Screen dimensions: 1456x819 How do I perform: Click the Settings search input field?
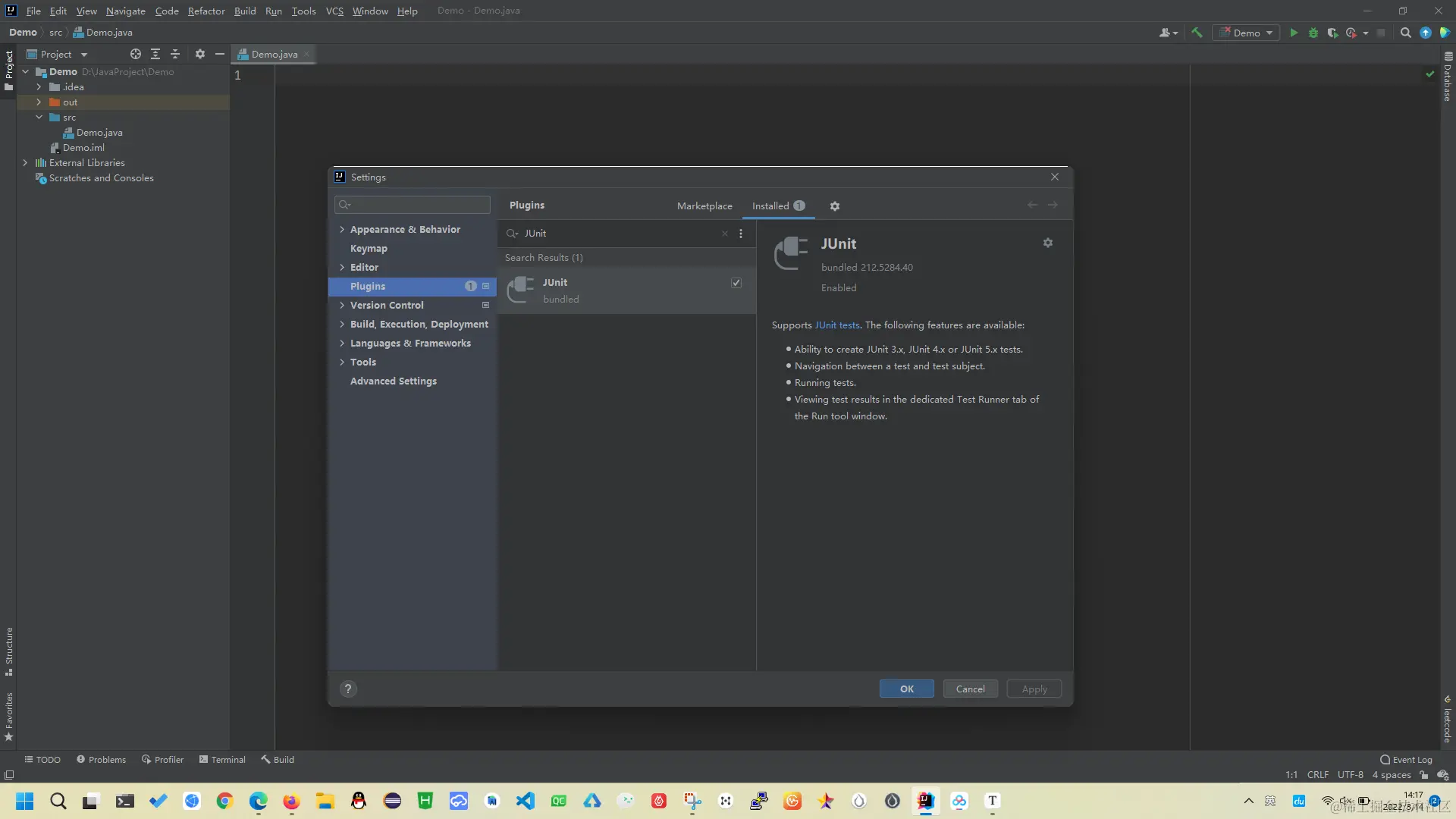(x=417, y=205)
